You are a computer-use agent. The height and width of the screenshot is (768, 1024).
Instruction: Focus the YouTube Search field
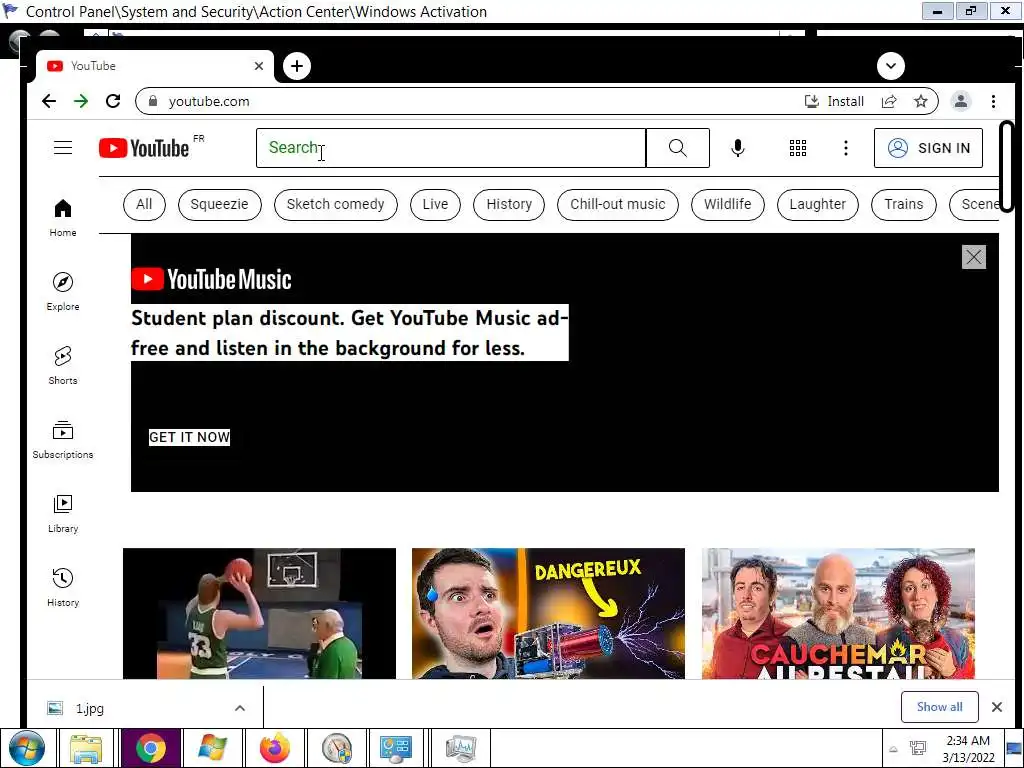451,148
